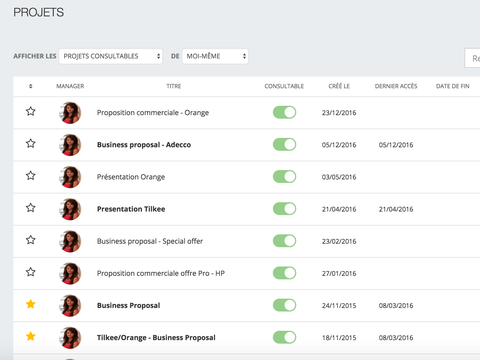Favorite the Présentation Orange project star
This screenshot has height=360, width=480.
(31, 175)
